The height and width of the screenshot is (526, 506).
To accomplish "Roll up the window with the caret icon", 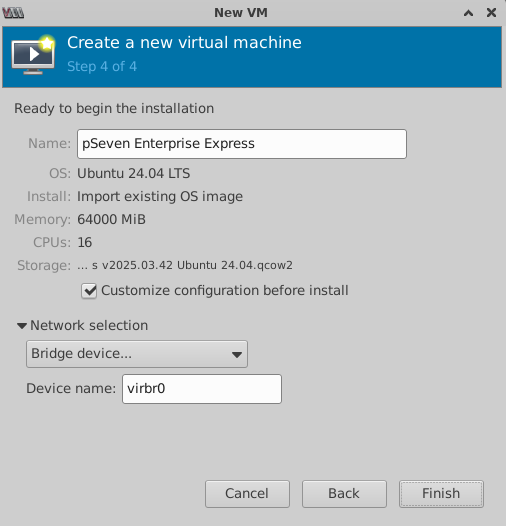I will click(x=468, y=13).
